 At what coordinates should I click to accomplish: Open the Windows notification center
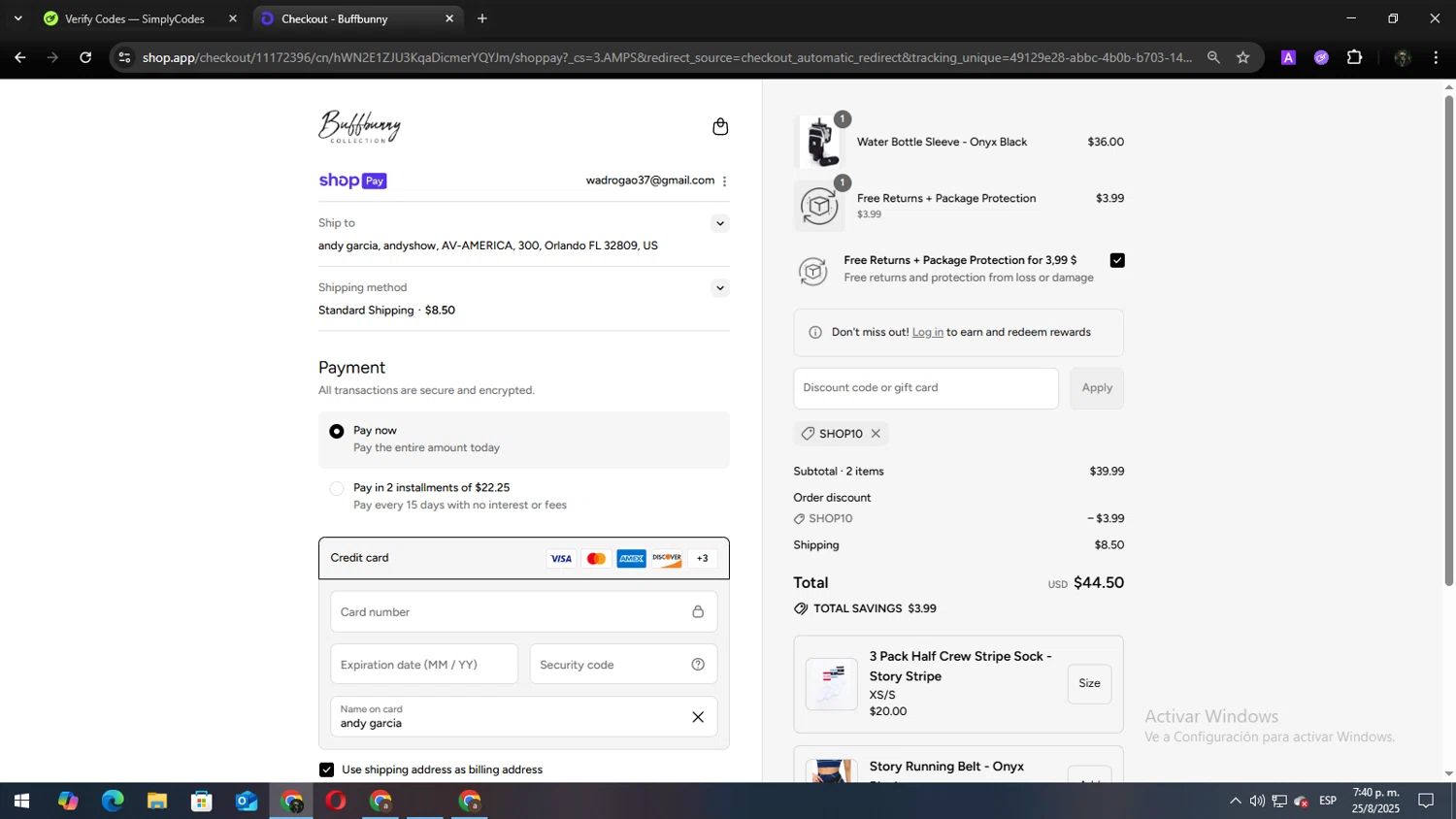(1426, 802)
